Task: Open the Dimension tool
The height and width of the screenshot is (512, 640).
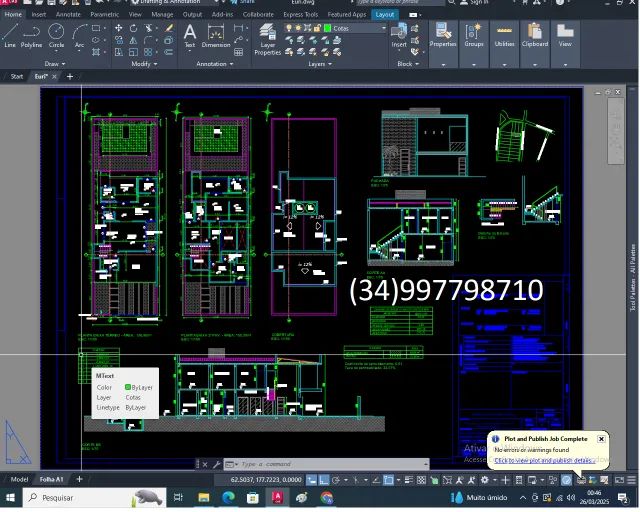Action: tap(216, 35)
